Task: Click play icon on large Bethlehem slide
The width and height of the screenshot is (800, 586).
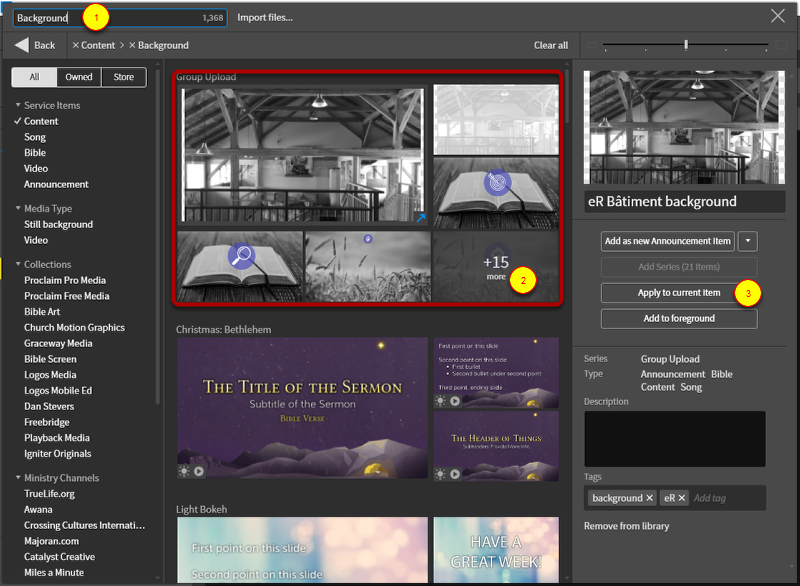Action: click(x=199, y=471)
